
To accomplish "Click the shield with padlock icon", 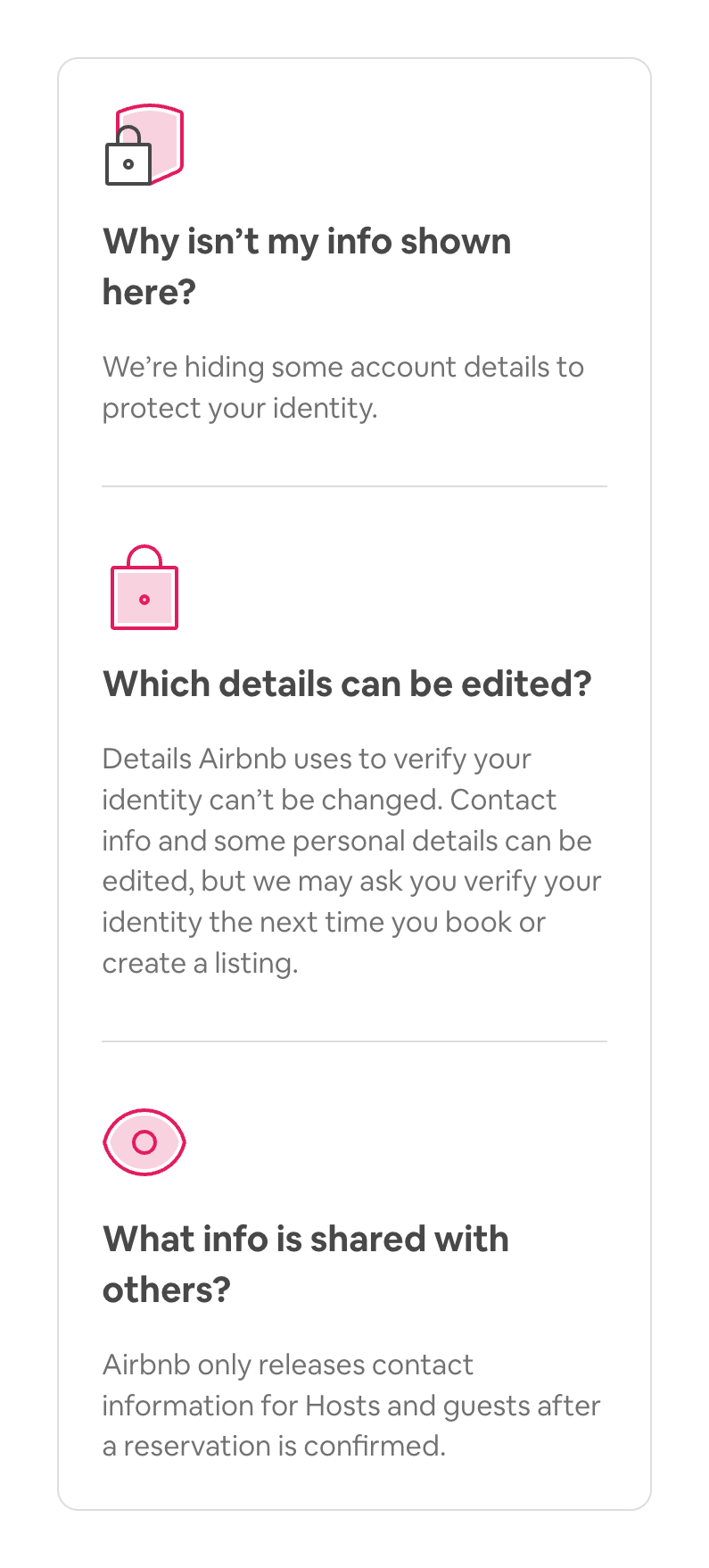I will 144,145.
